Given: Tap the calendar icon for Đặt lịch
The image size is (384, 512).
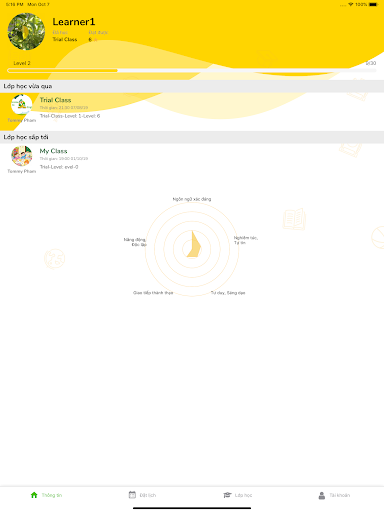Looking at the screenshot, I should 132,495.
